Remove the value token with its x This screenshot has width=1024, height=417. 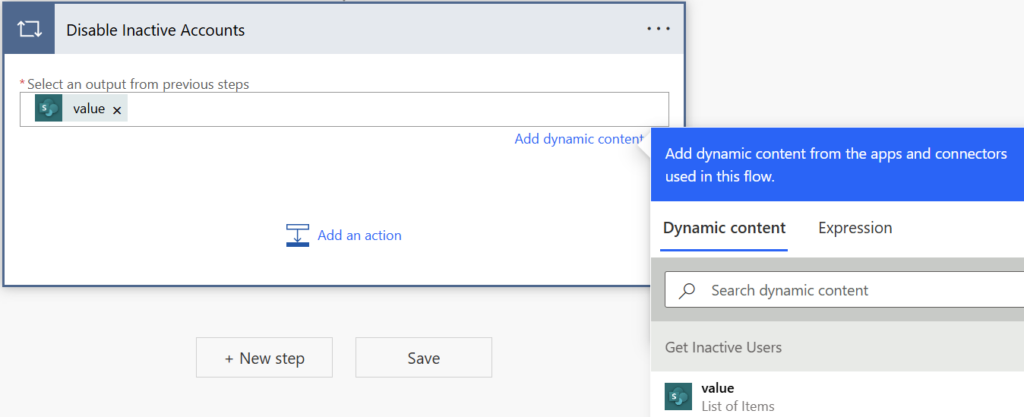point(117,110)
